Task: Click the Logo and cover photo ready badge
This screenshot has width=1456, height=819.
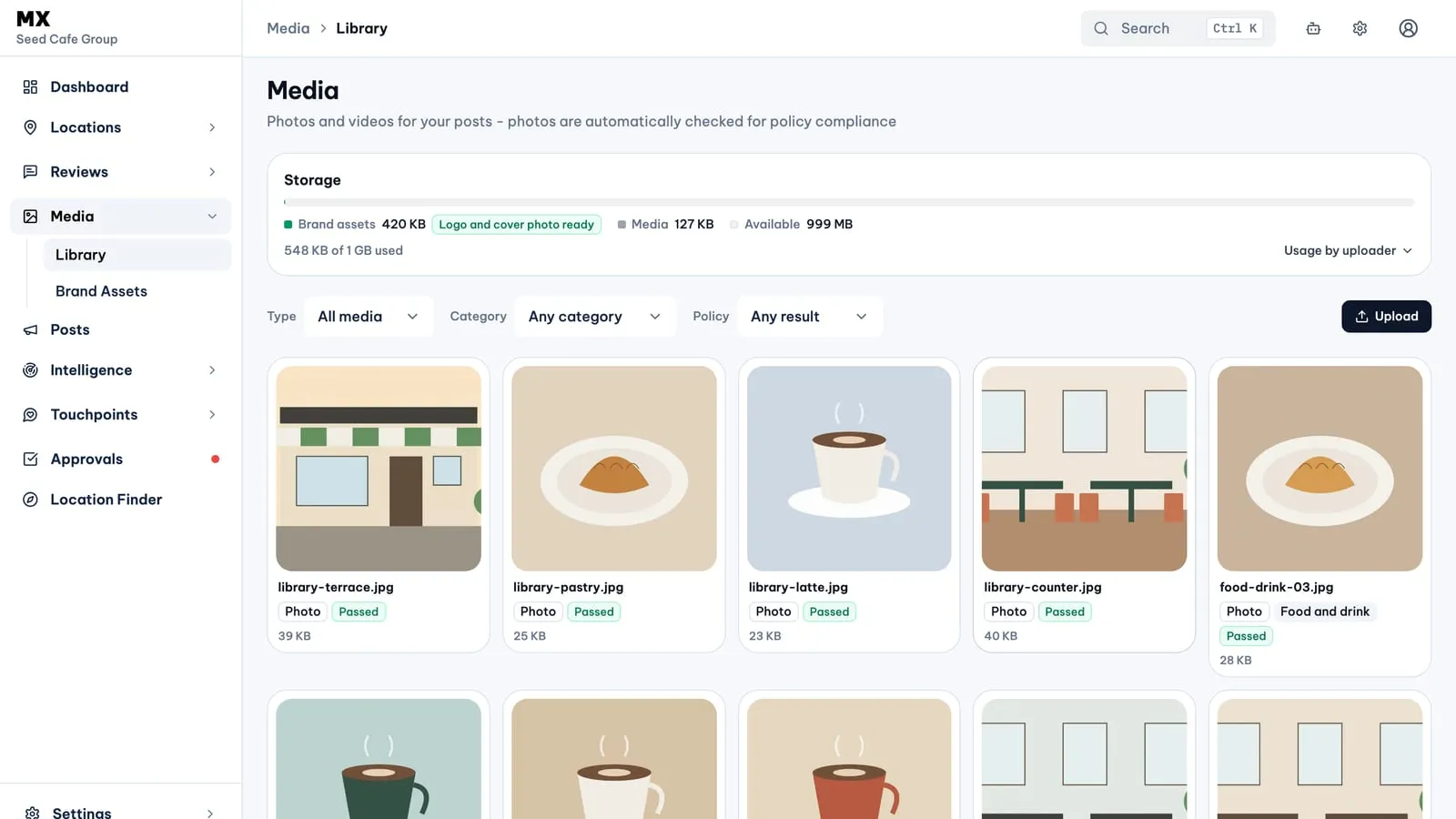Action: coord(516,225)
